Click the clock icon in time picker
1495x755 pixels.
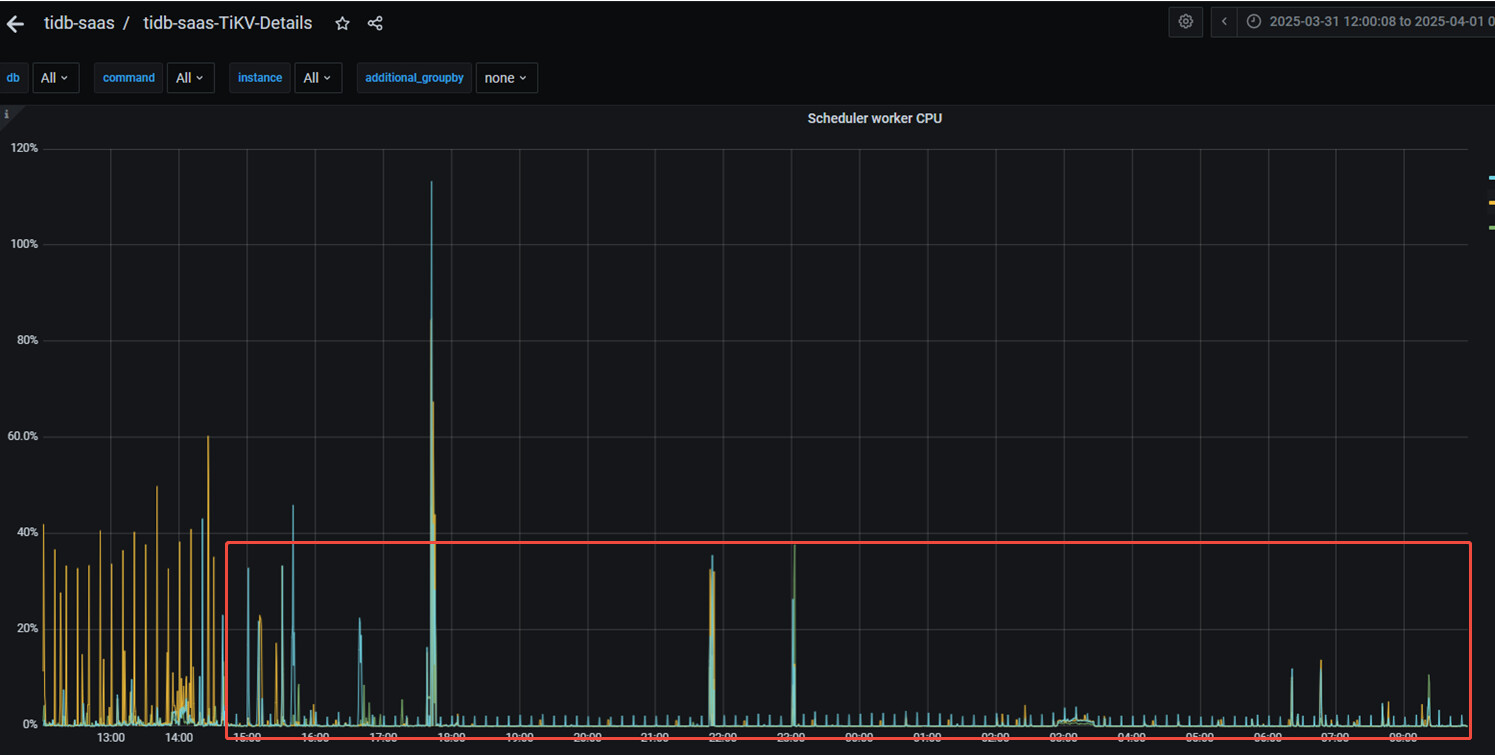(1253, 22)
